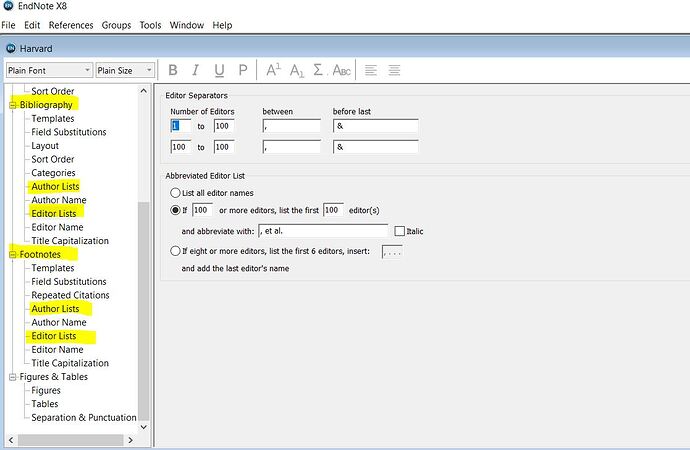Image resolution: width=690 pixels, height=450 pixels.
Task: Collapse the Figures & Tables tree section
Action: (x=13, y=377)
